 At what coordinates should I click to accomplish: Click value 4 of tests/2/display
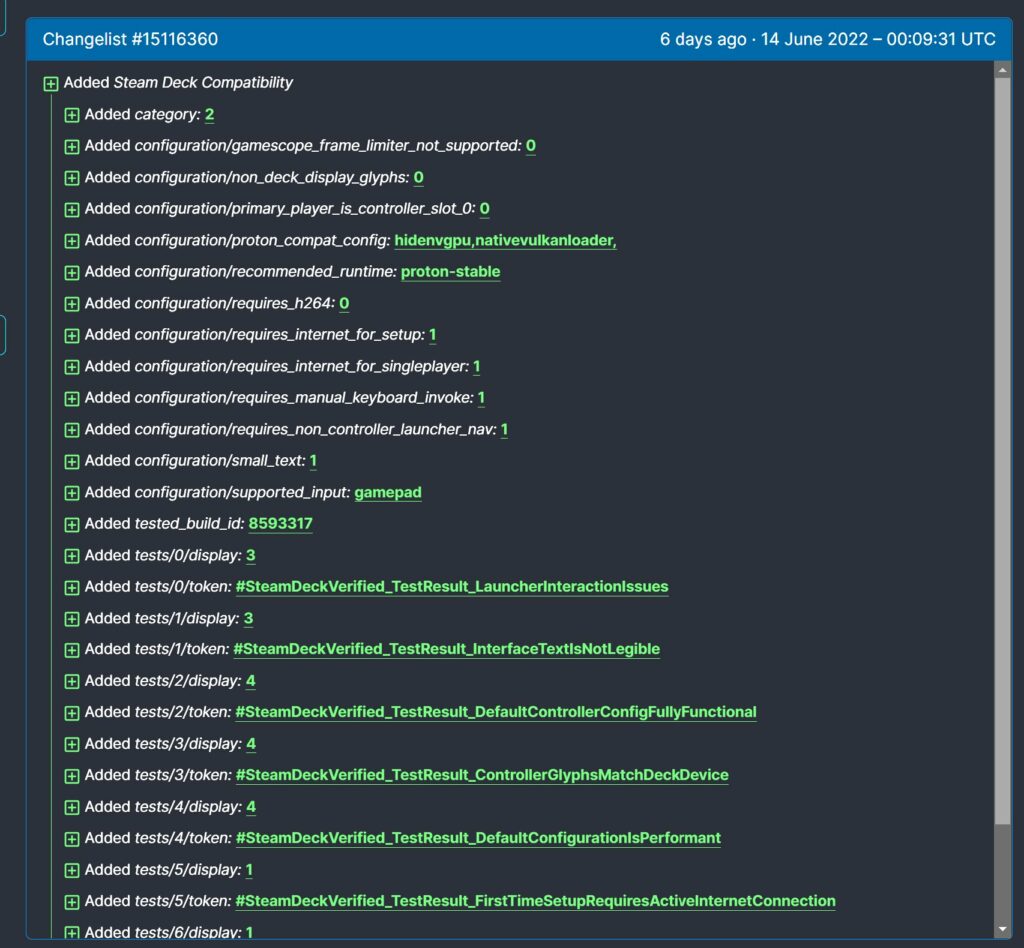[251, 681]
